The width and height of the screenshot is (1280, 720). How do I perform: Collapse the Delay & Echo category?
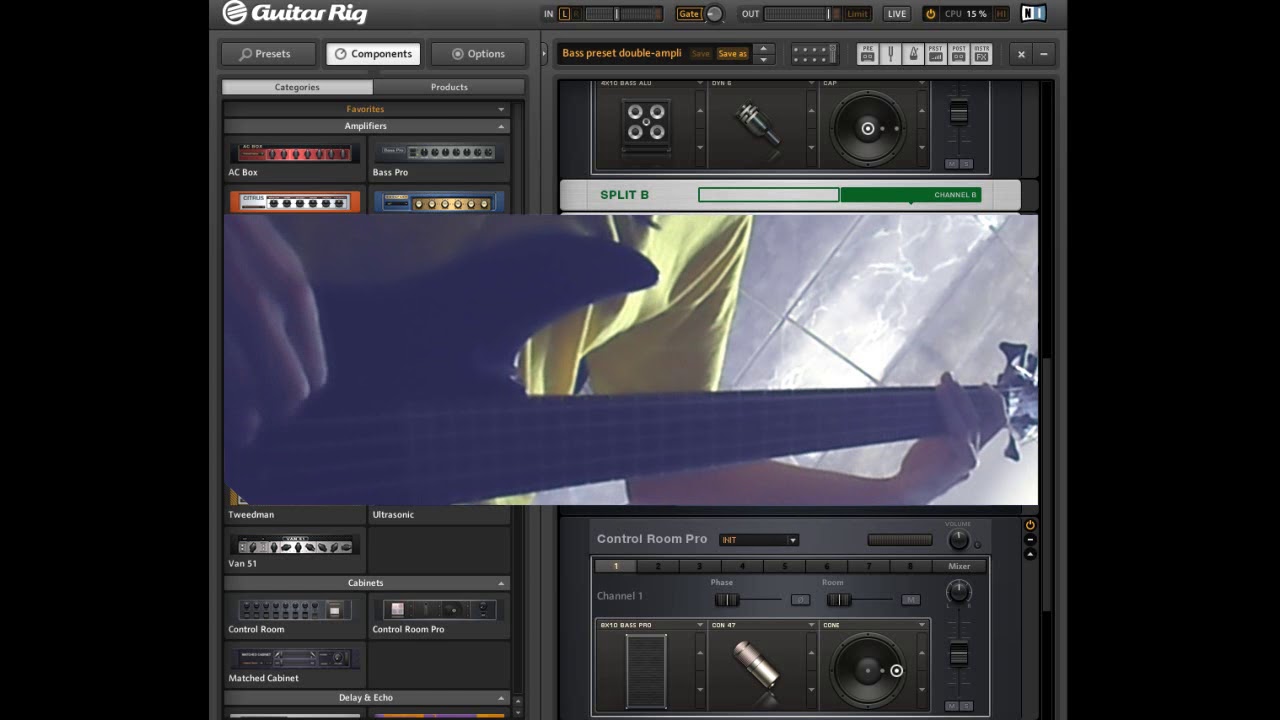point(501,698)
